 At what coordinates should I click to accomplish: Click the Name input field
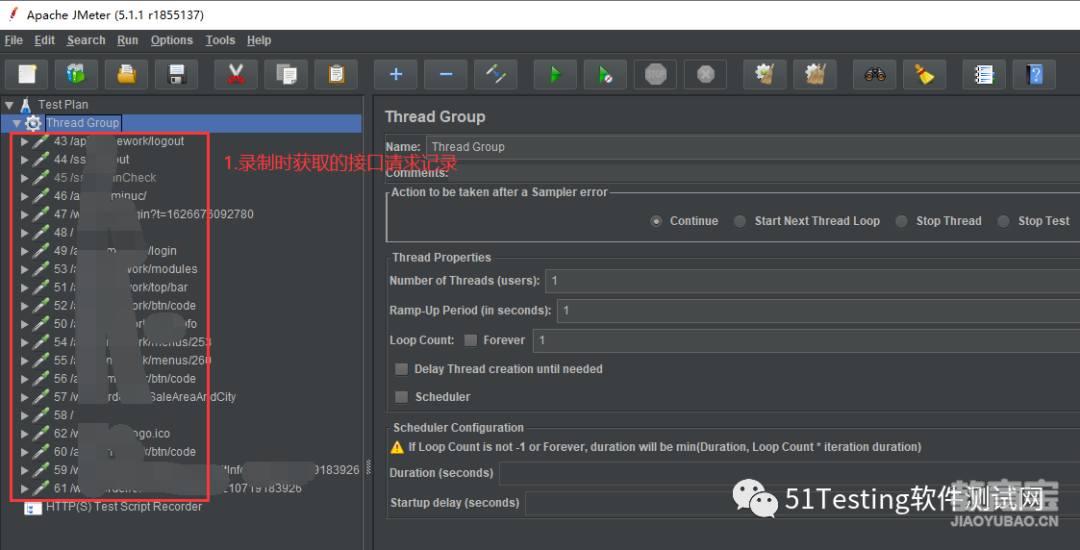pos(753,147)
